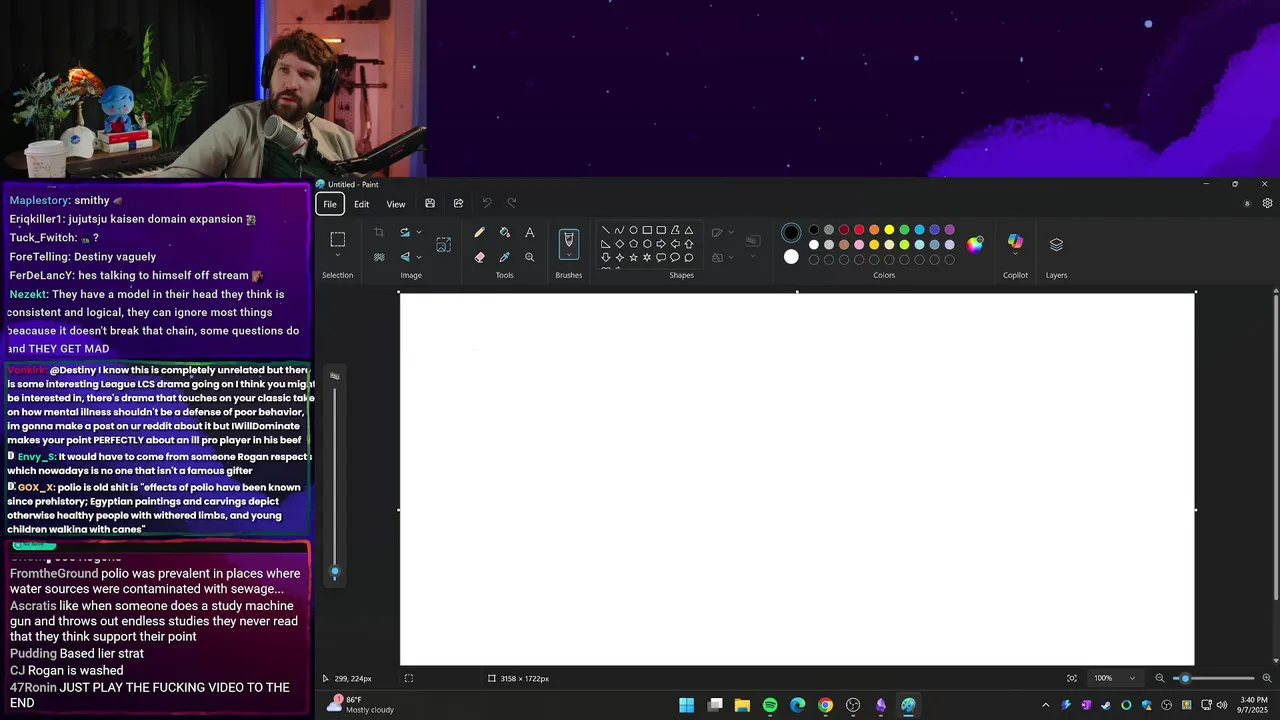The image size is (1280, 720).
Task: Open the Windows Start menu
Action: click(687, 705)
